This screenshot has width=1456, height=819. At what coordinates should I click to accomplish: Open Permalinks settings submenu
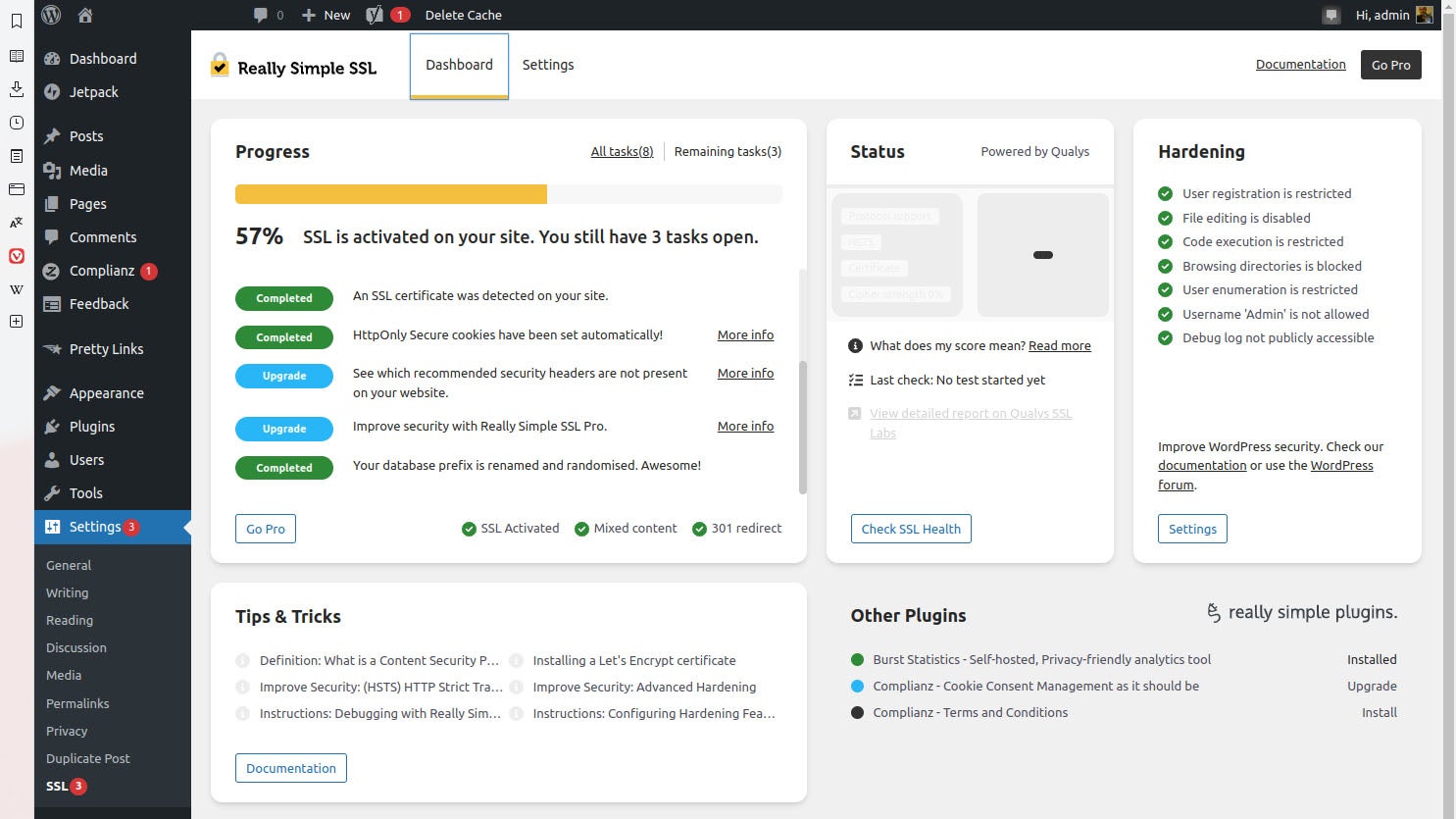[77, 703]
